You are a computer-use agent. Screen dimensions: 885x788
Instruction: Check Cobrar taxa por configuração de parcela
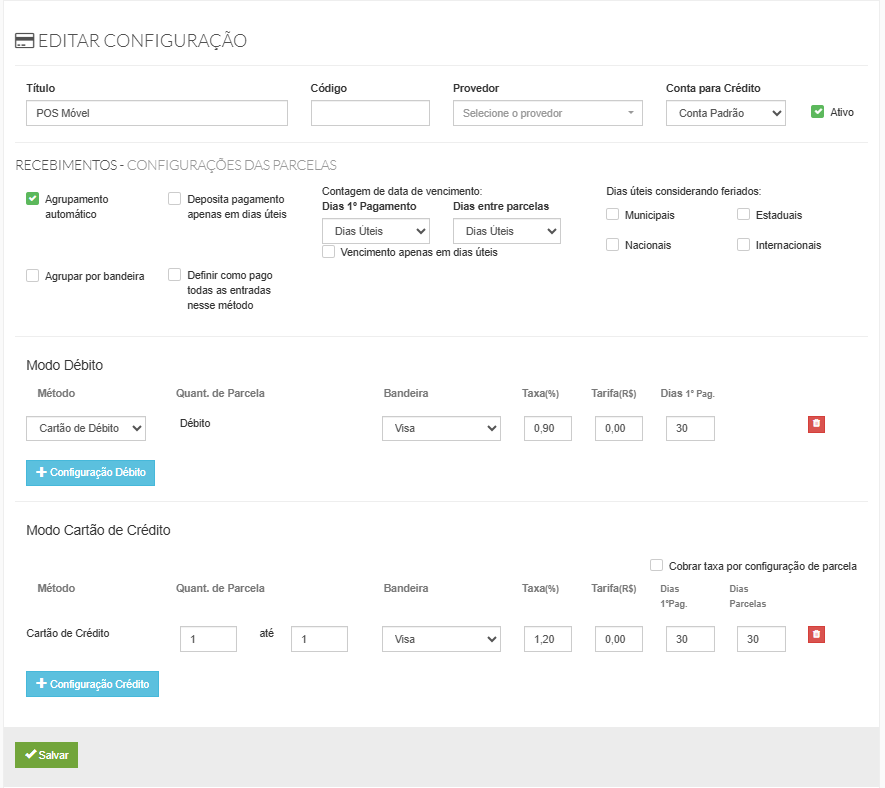pos(657,565)
